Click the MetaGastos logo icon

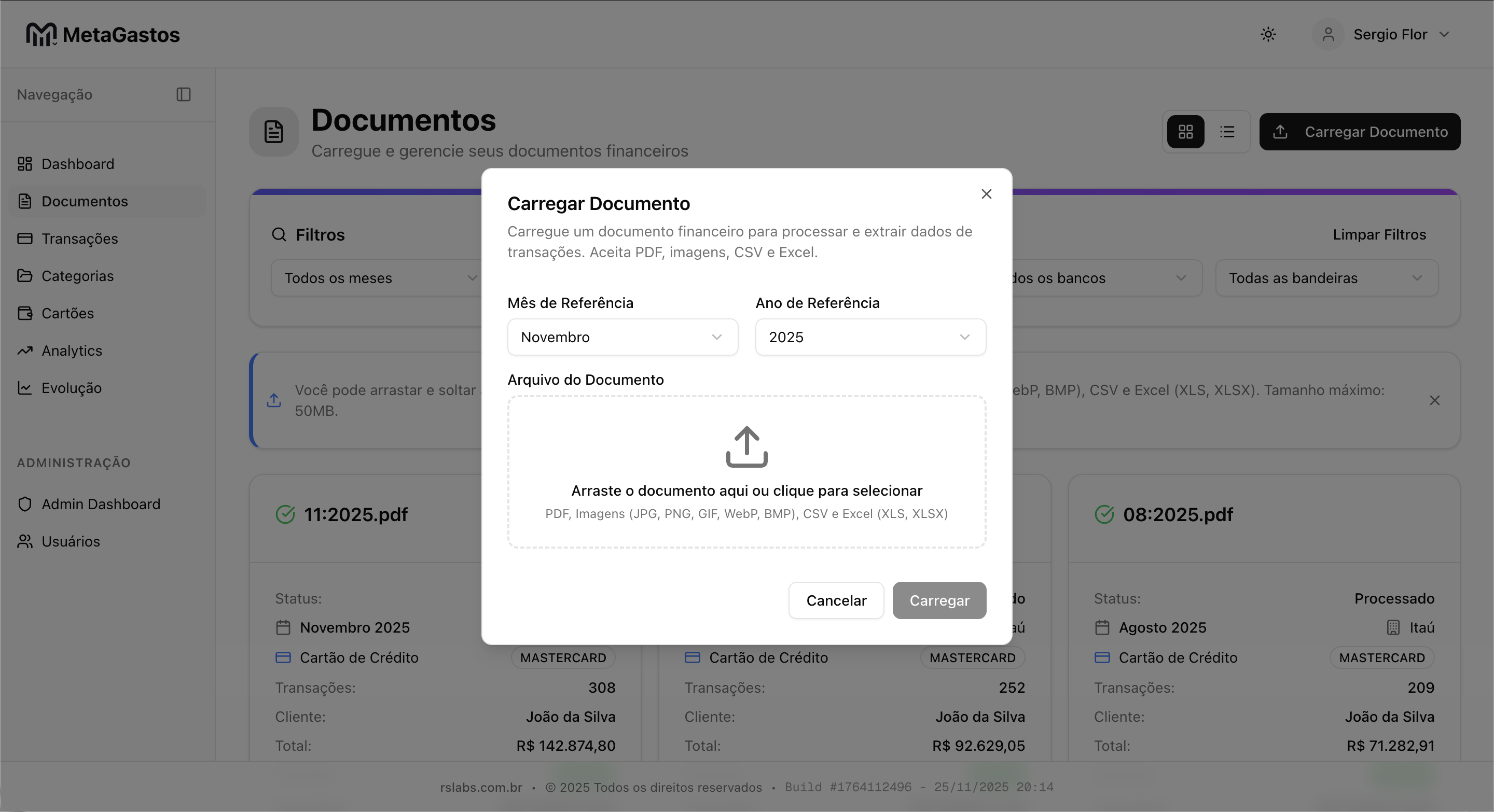tap(41, 35)
